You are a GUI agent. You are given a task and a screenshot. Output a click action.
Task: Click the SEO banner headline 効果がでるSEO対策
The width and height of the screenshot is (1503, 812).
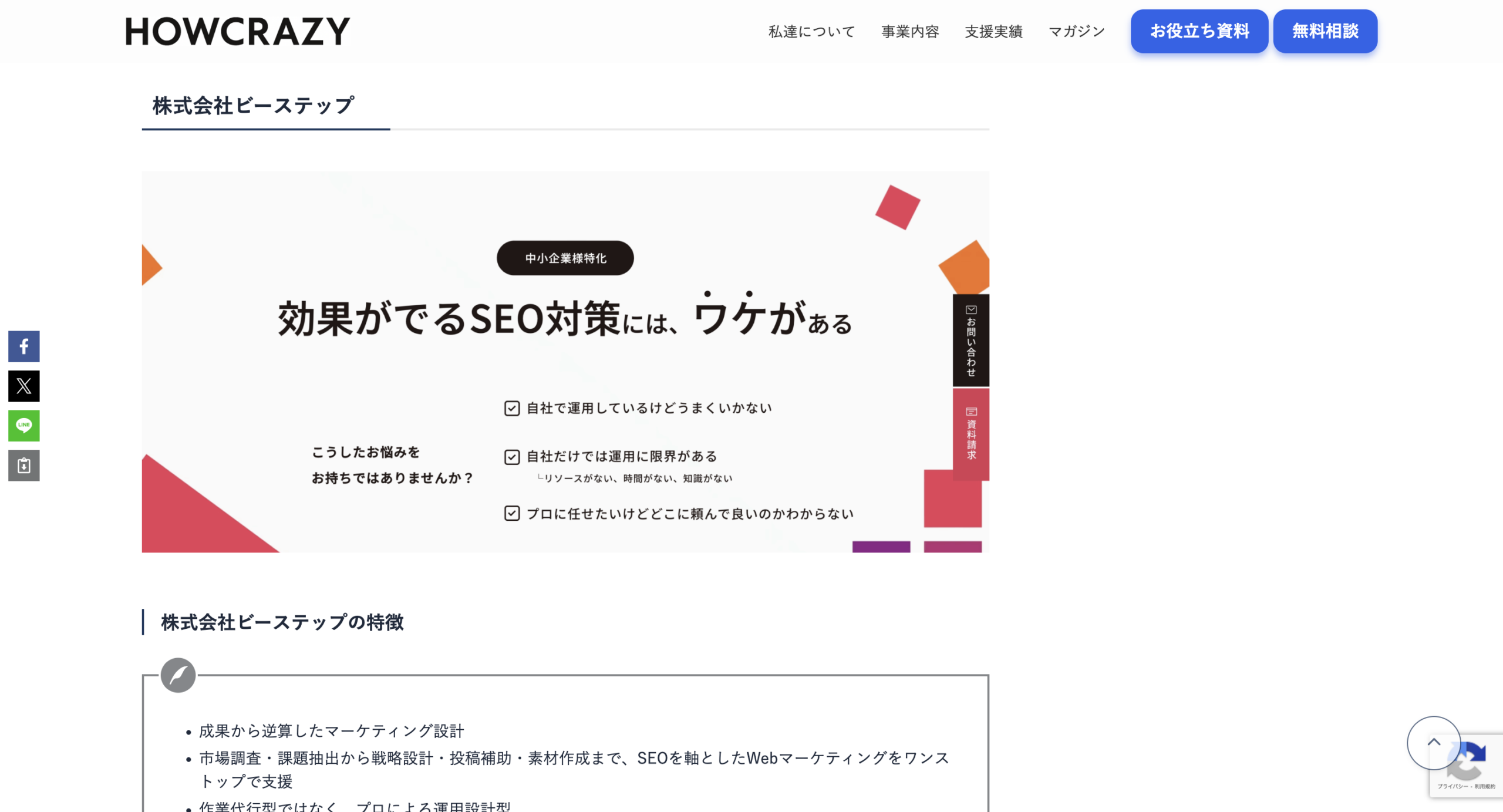[449, 319]
